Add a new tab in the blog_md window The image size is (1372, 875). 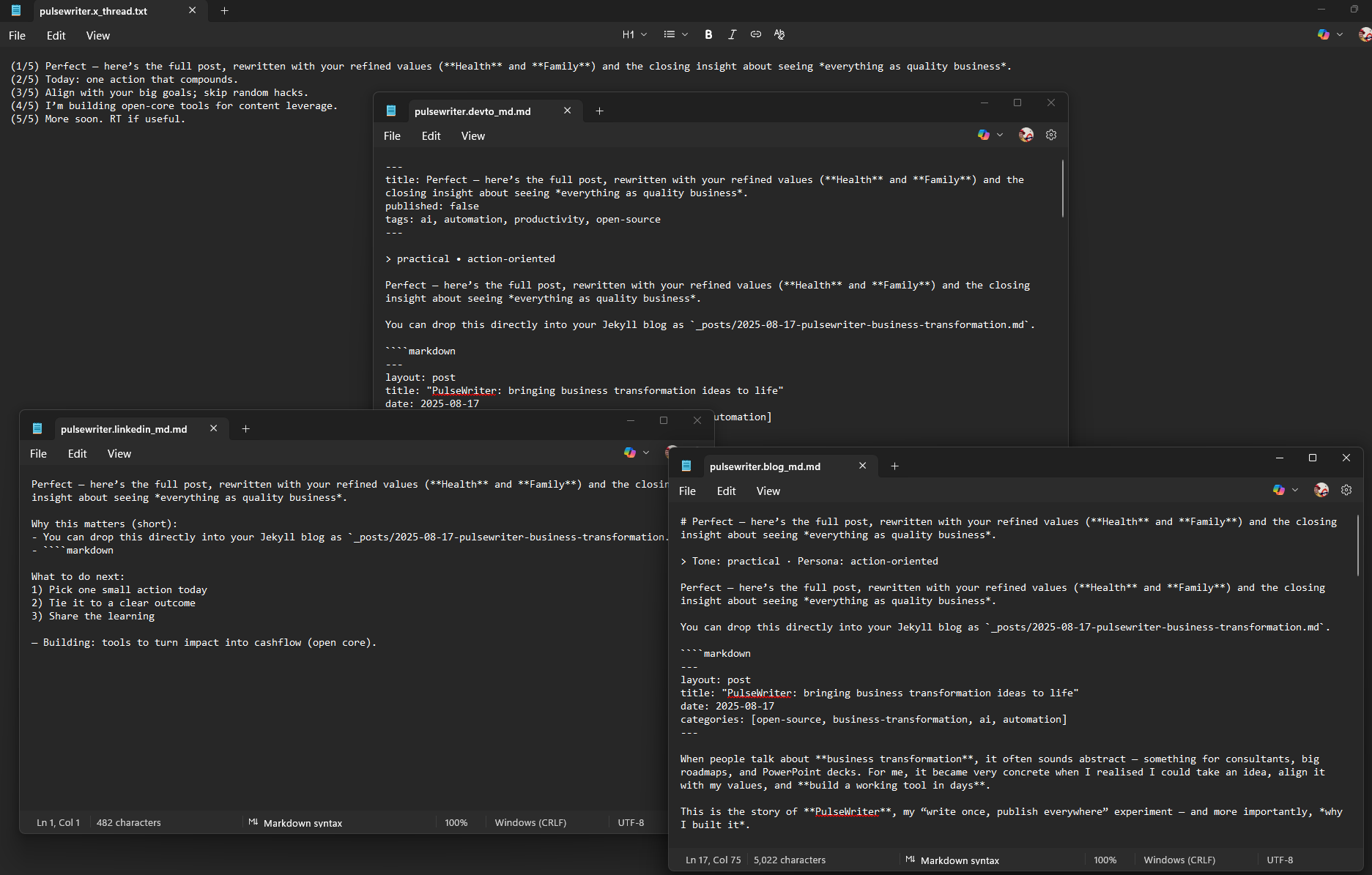(894, 466)
